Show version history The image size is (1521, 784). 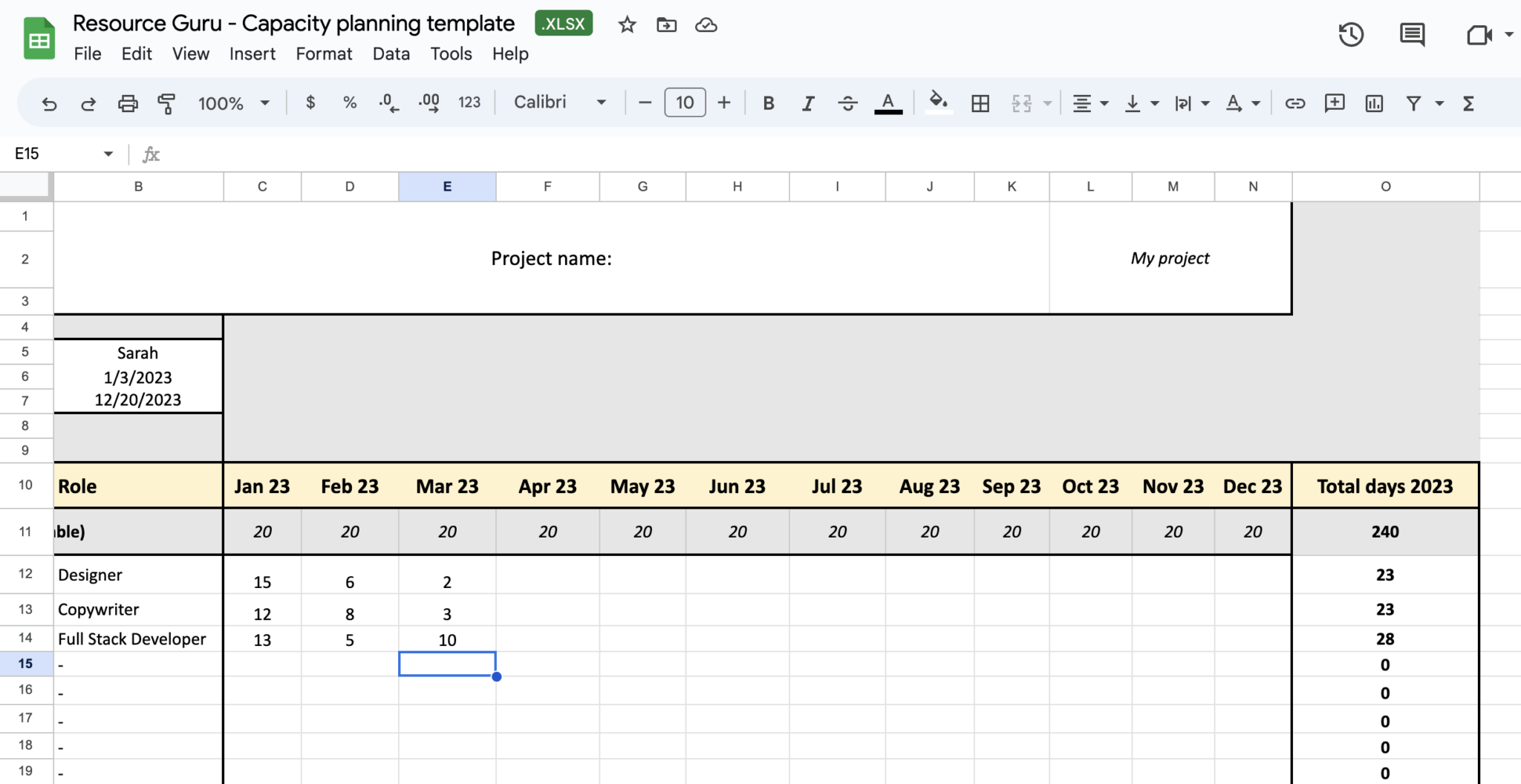pos(1352,34)
